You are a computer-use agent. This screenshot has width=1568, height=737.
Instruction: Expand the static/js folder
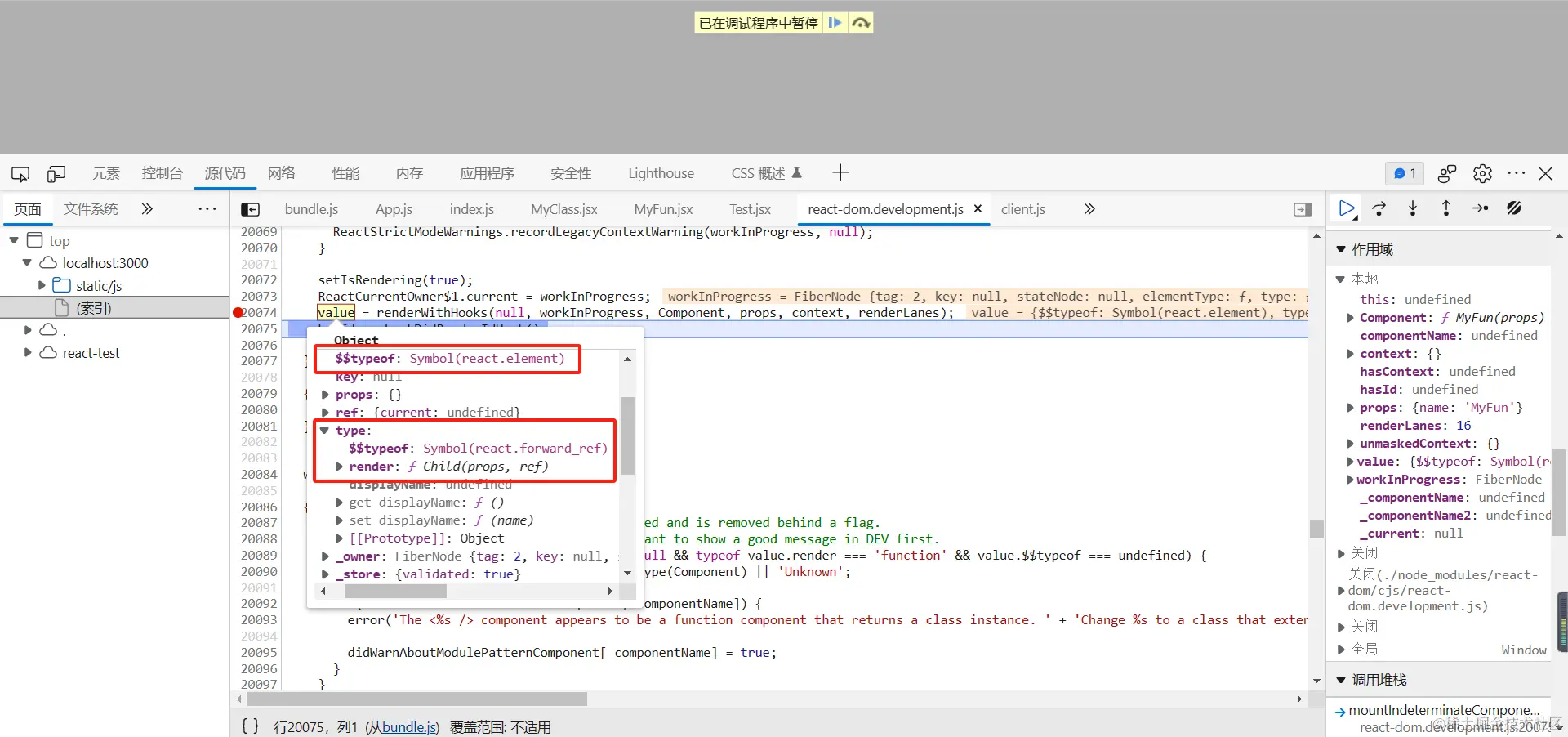(x=42, y=285)
